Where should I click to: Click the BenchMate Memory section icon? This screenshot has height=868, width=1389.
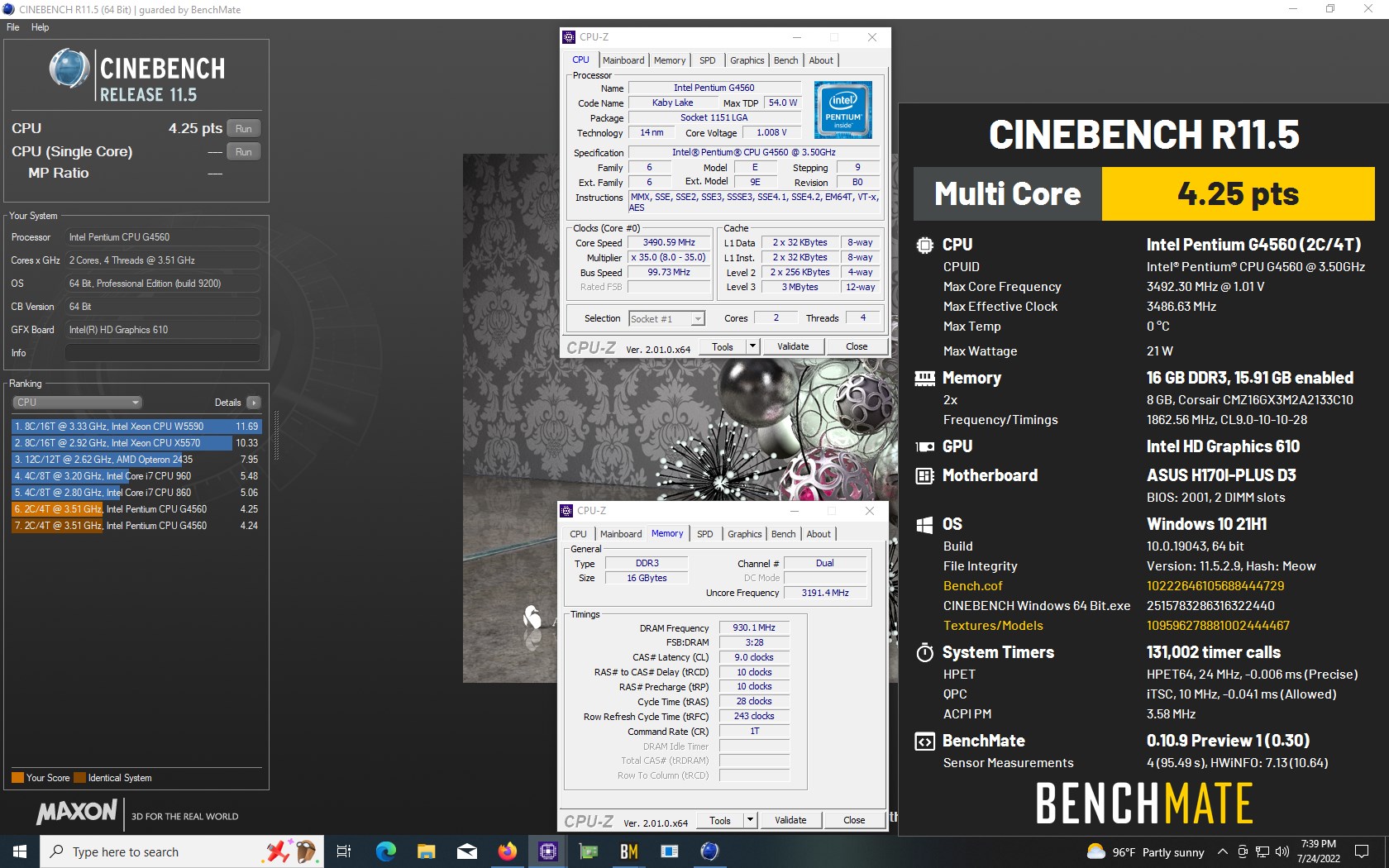(924, 378)
